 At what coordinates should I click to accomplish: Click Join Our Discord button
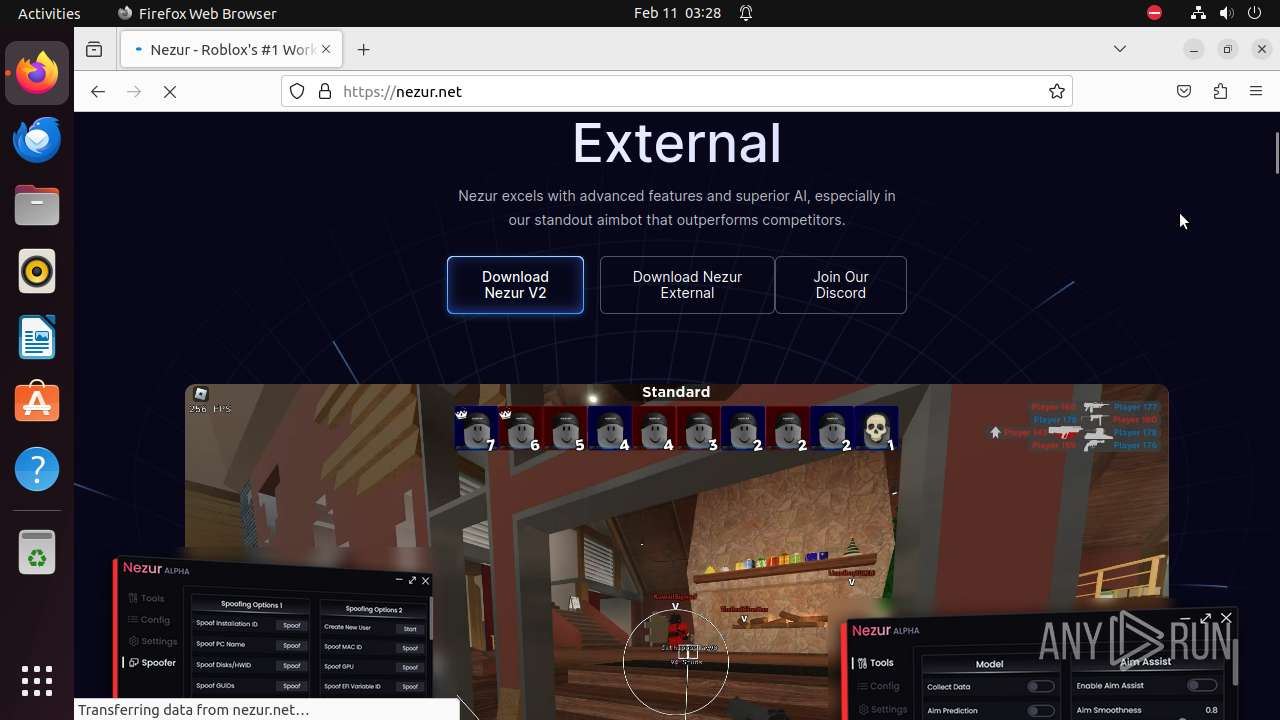(x=841, y=285)
